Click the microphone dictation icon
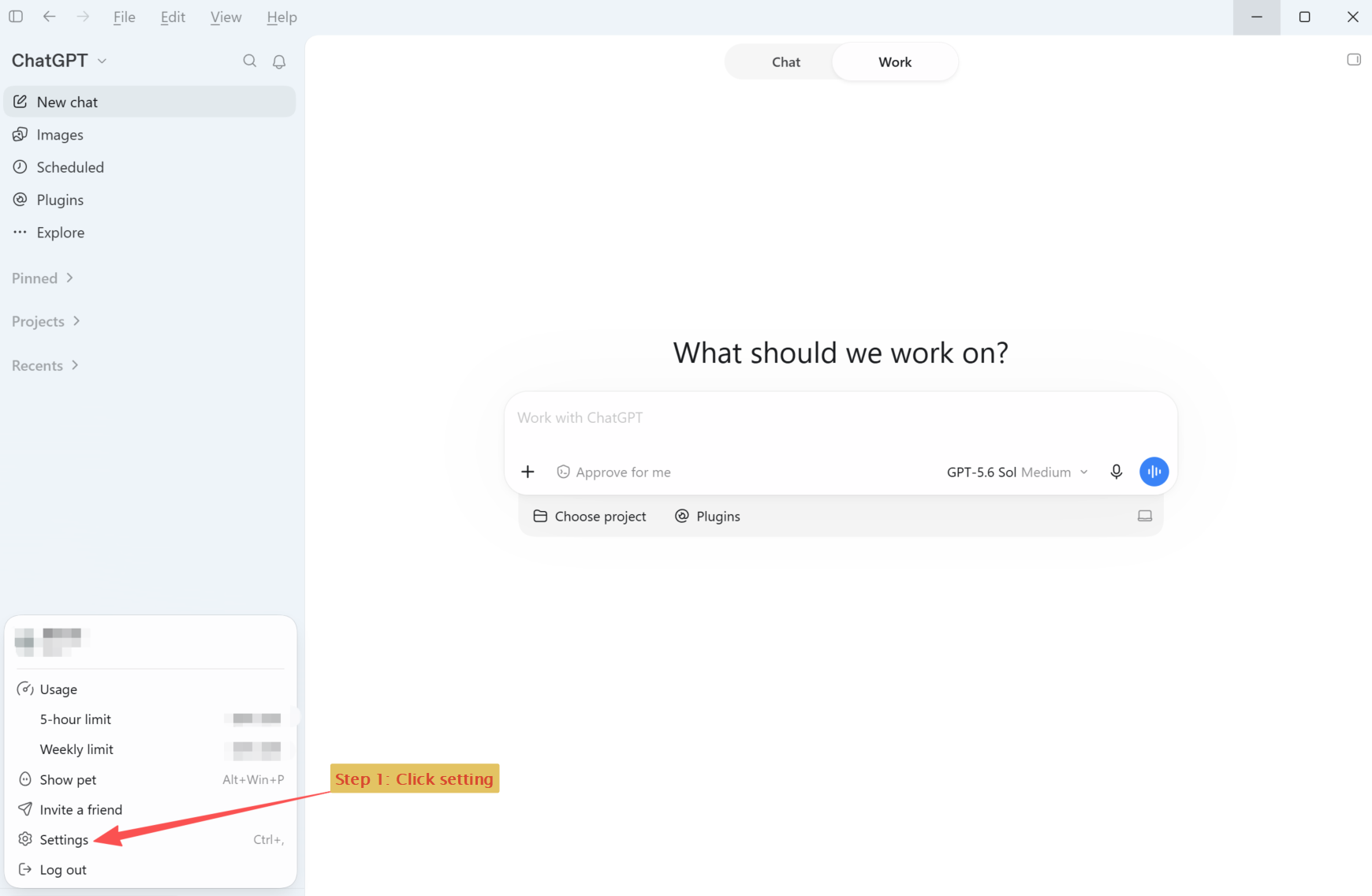The image size is (1372, 896). (x=1116, y=472)
